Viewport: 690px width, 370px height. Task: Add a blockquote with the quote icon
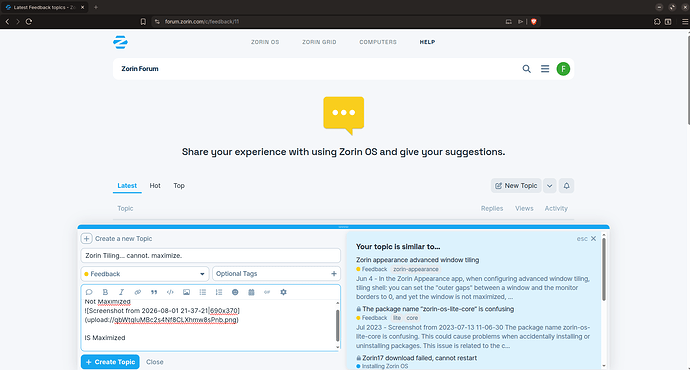(x=154, y=292)
